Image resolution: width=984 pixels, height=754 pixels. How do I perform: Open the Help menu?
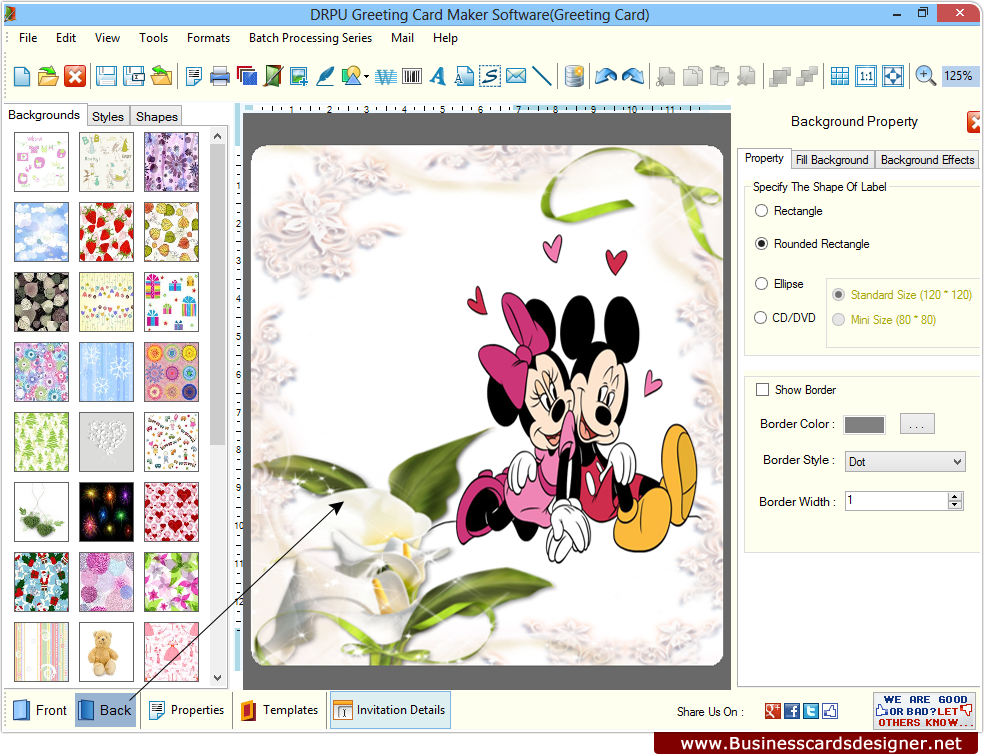[x=445, y=38]
